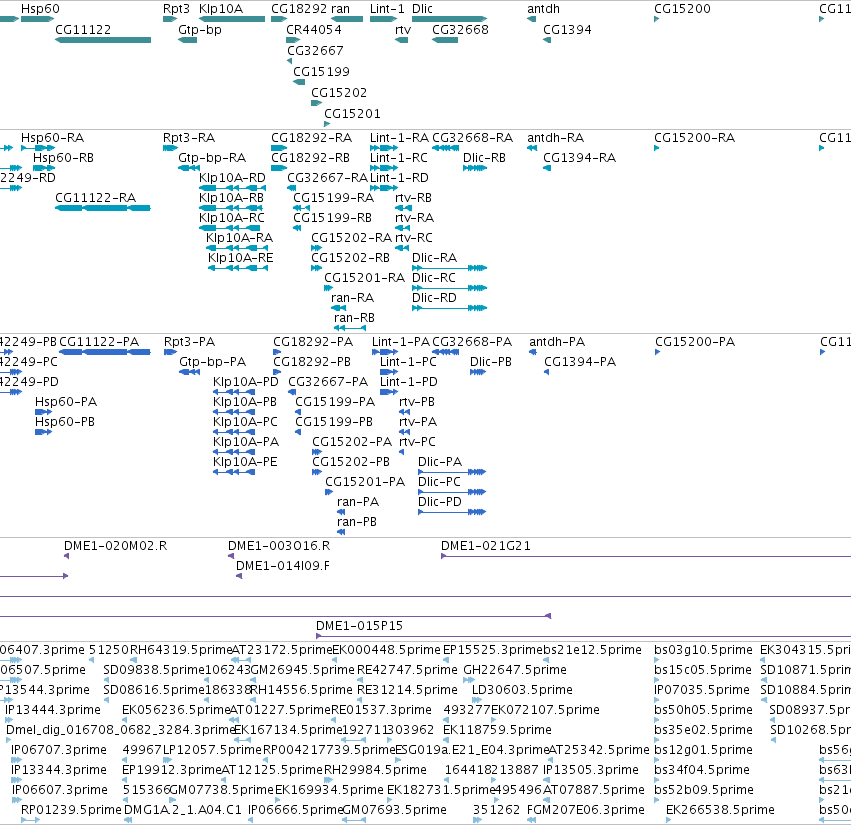Click the CG11122-RA transcript glyph
851x825 pixels.
(x=103, y=208)
